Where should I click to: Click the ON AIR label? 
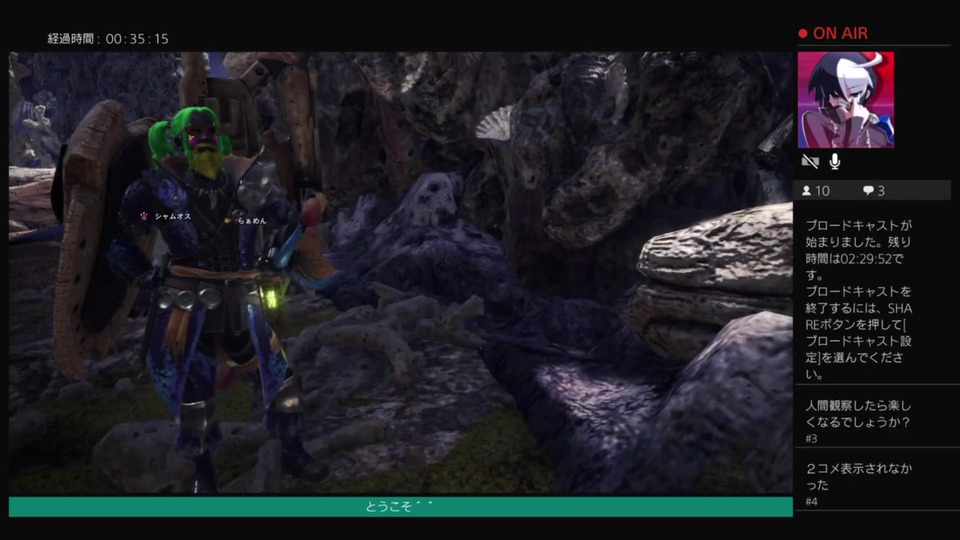[840, 34]
